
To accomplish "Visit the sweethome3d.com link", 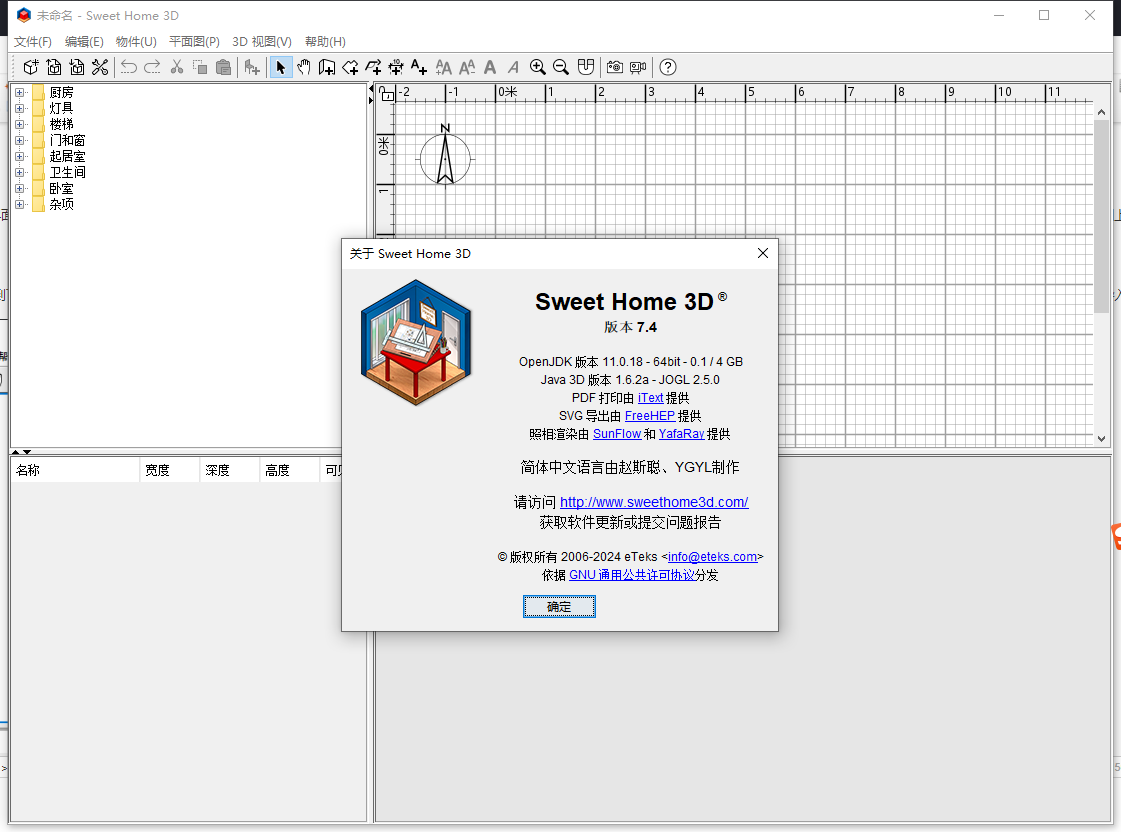I will (654, 502).
